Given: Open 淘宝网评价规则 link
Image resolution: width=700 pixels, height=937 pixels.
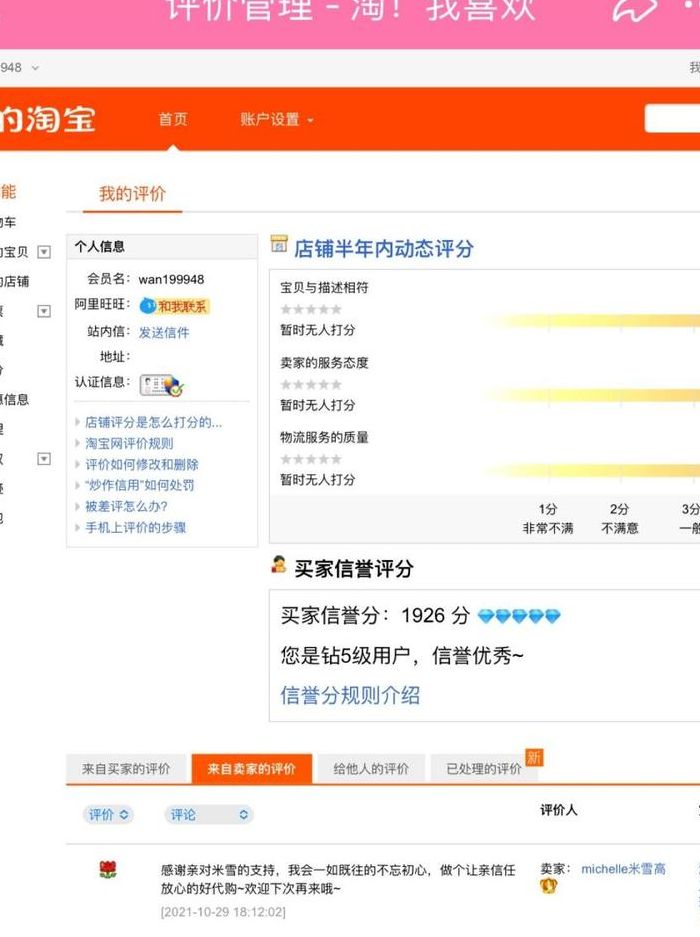Looking at the screenshot, I should pyautogui.click(x=129, y=443).
